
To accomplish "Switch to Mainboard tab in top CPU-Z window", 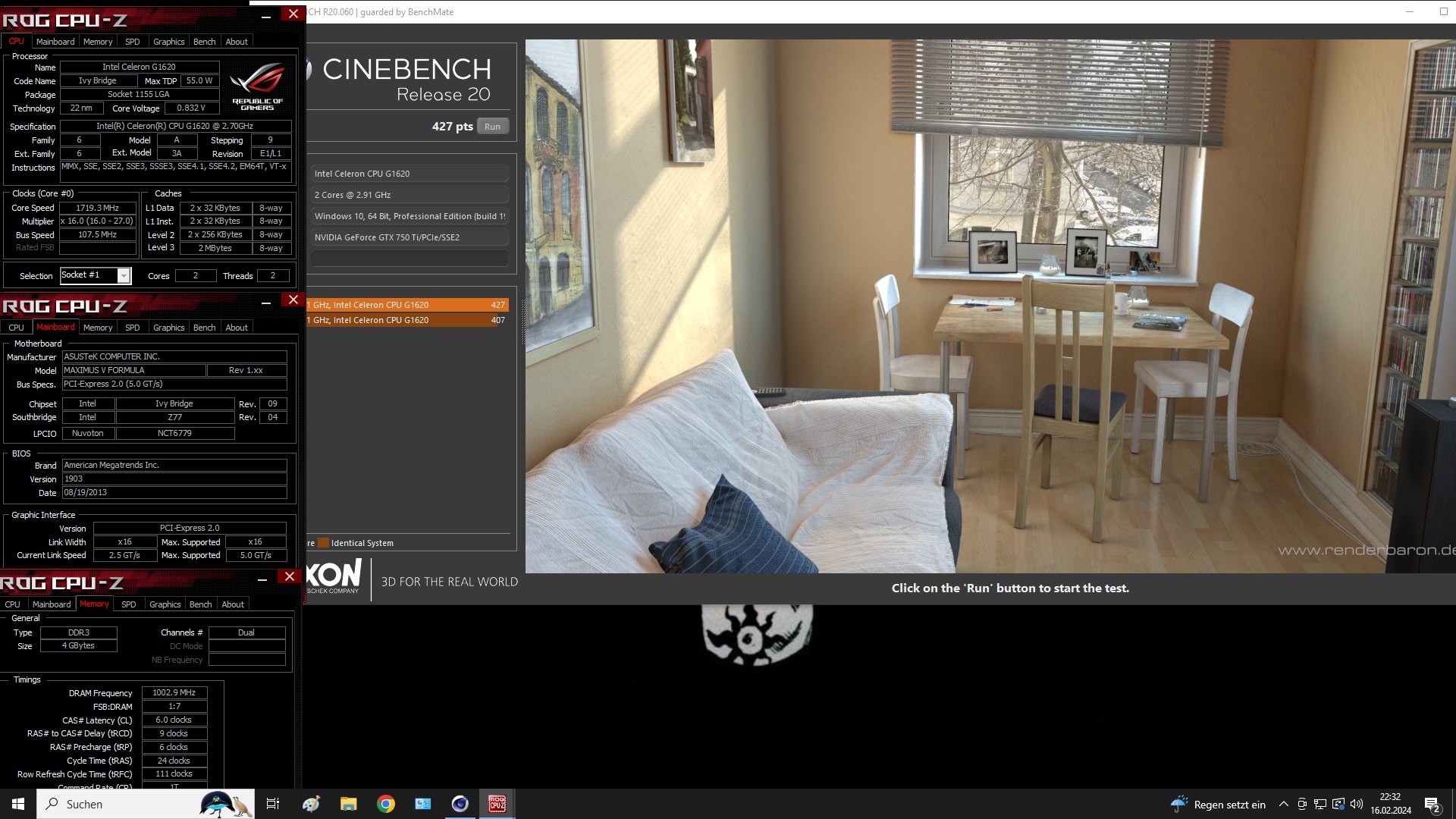I will (x=55, y=42).
